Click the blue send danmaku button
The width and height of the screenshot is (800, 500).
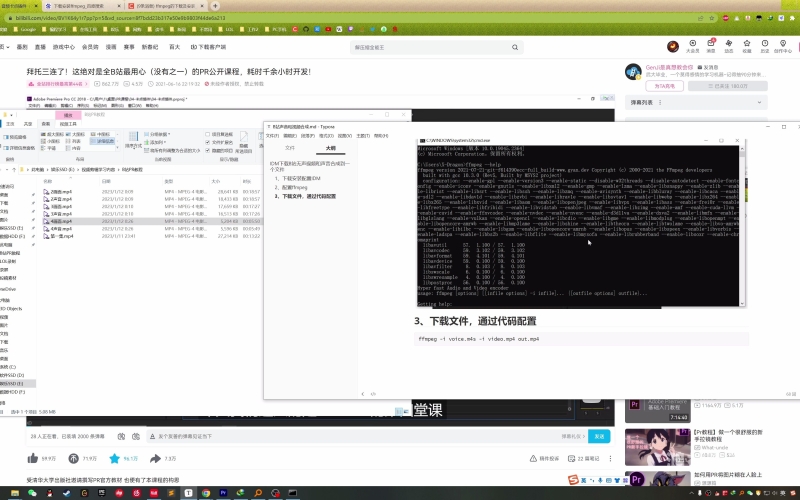point(596,436)
